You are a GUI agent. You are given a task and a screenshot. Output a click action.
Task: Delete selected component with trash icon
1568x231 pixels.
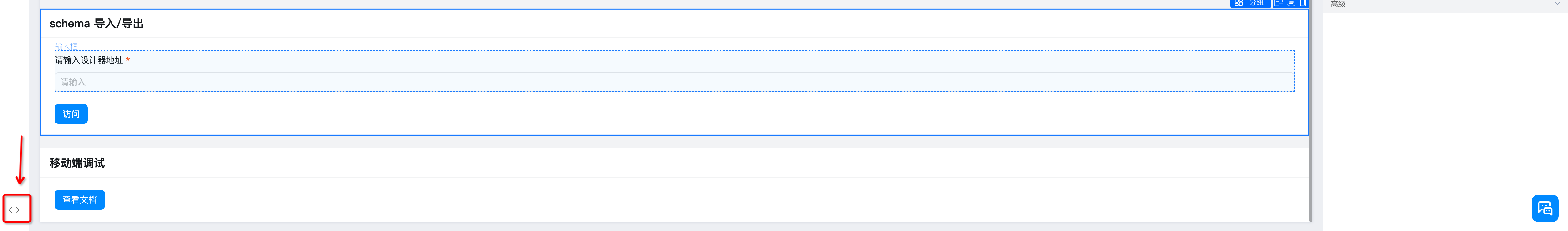[x=1303, y=3]
